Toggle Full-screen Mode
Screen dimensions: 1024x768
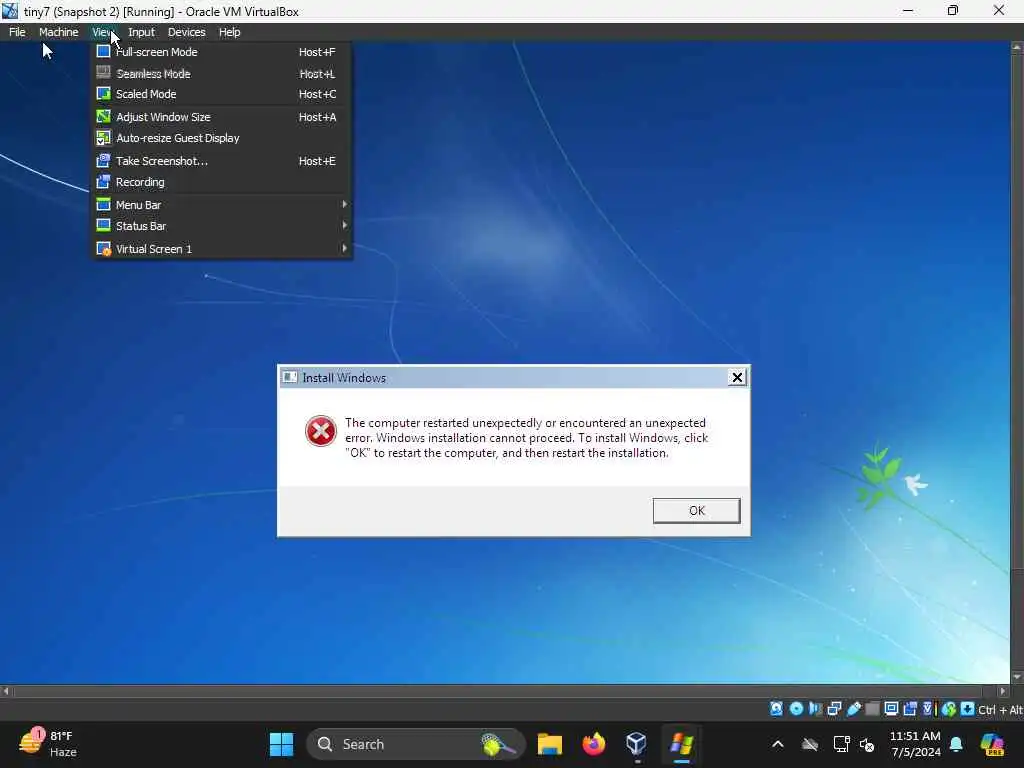pyautogui.click(x=221, y=52)
